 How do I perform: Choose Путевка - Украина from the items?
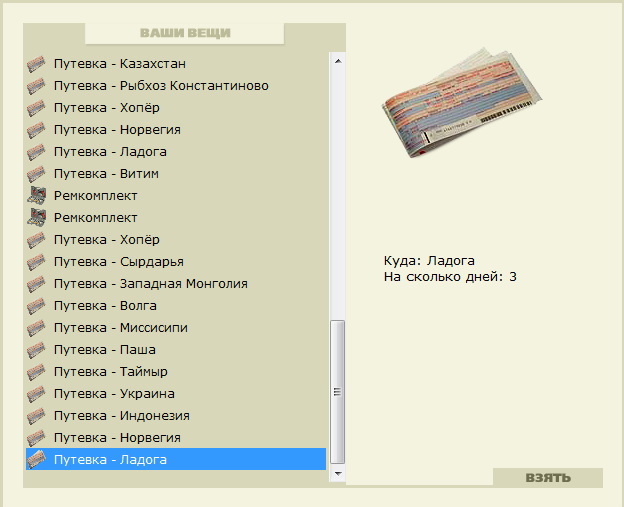coord(176,394)
